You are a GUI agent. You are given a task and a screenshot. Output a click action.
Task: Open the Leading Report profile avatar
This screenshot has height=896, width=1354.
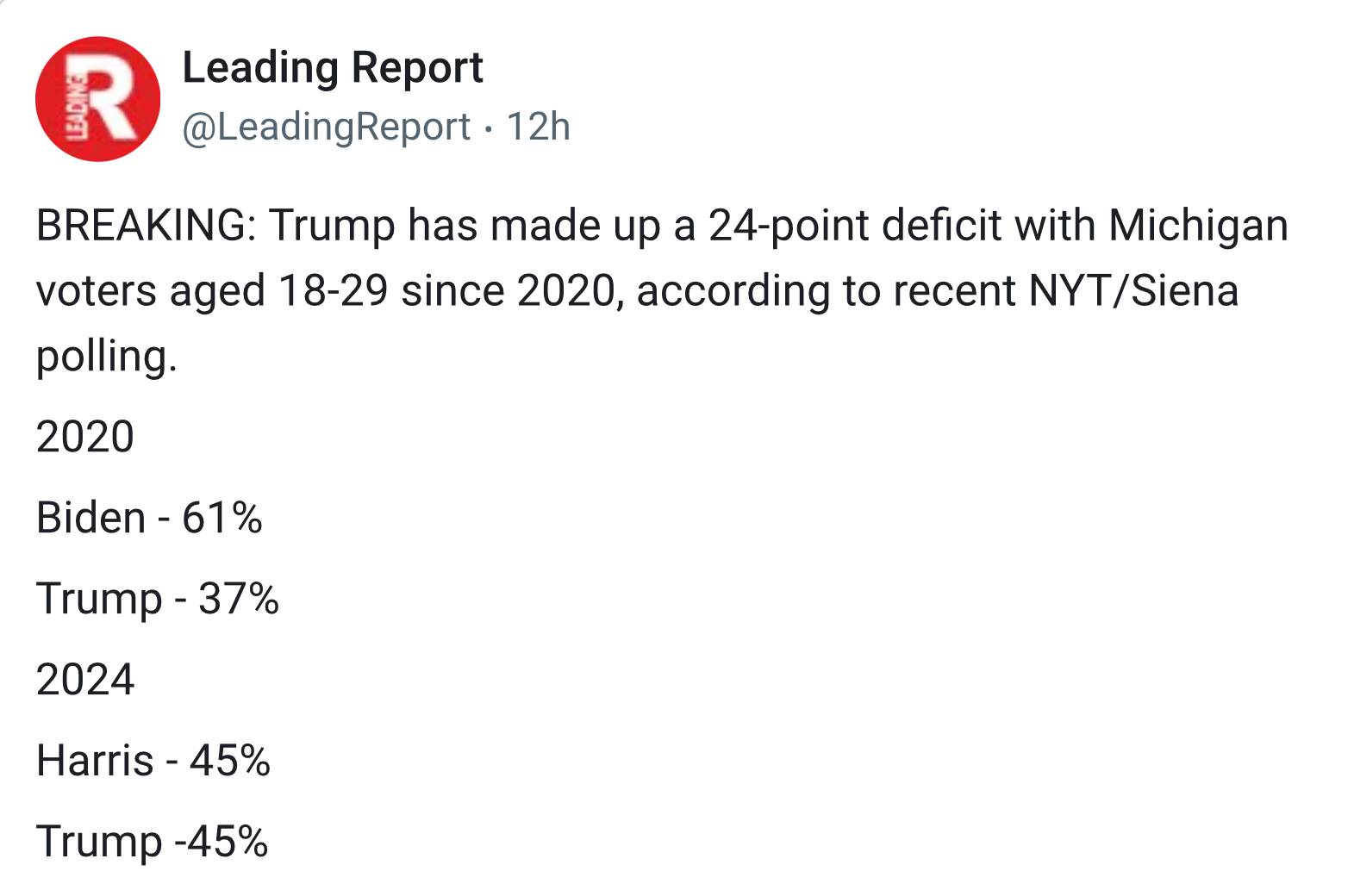pyautogui.click(x=97, y=99)
